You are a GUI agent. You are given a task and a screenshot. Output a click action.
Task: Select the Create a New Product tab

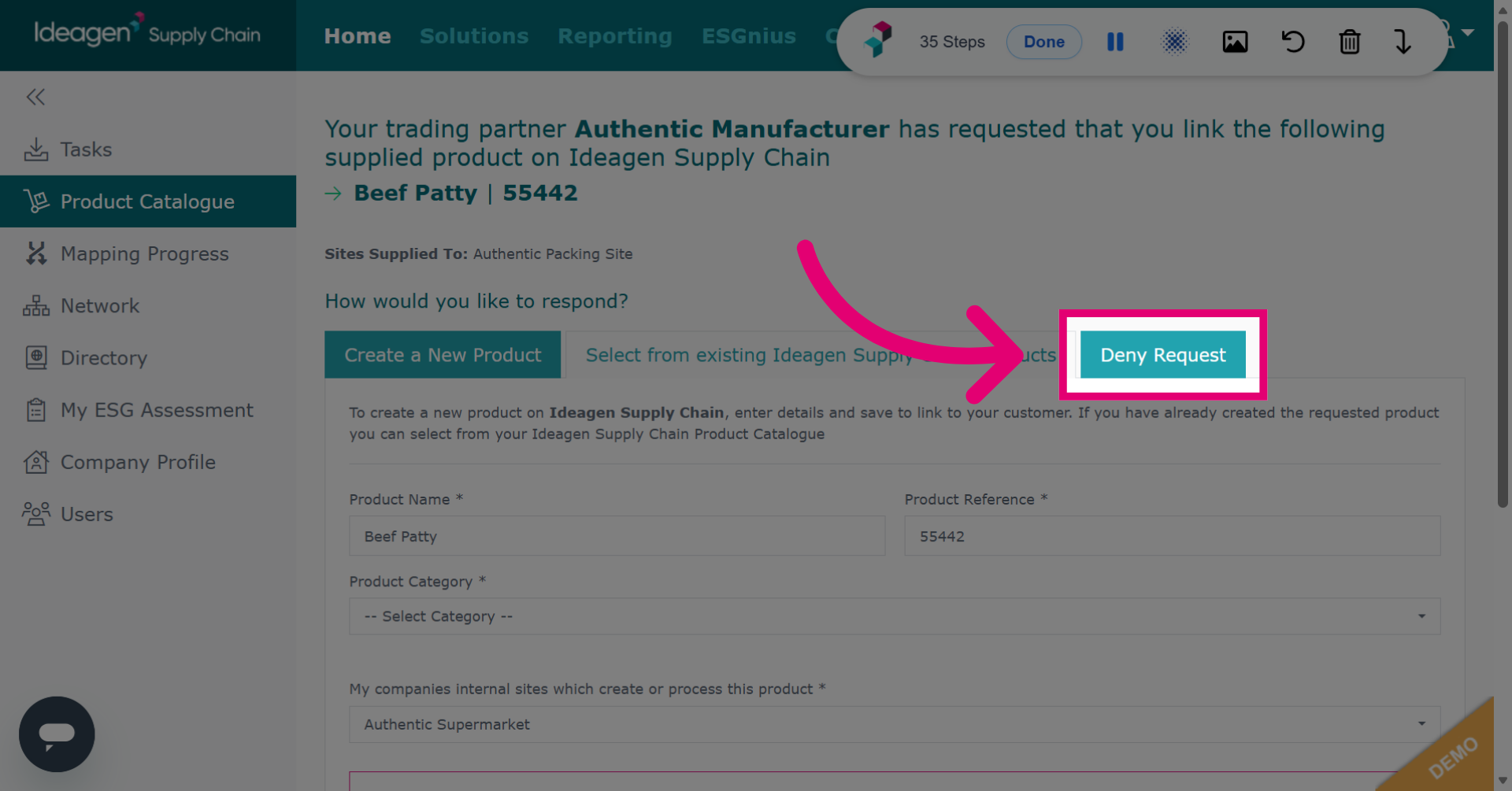(443, 355)
